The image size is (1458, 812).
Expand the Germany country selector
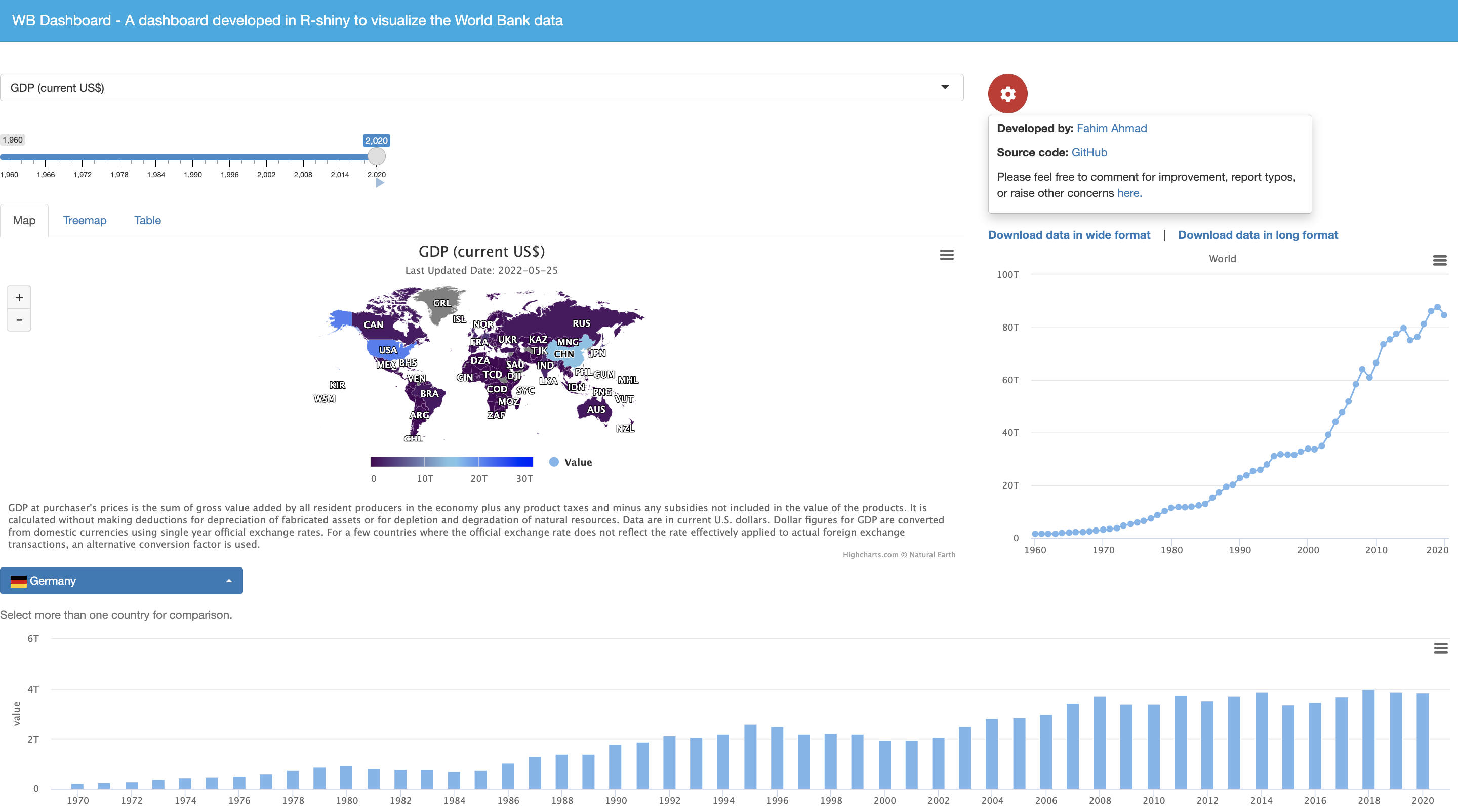pos(121,581)
